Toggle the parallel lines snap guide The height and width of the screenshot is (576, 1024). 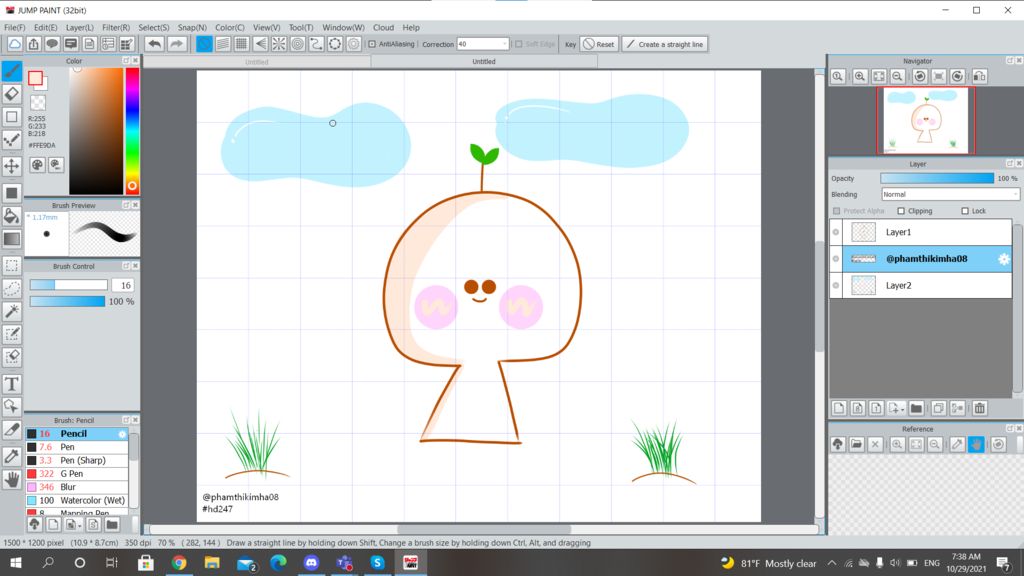(x=223, y=44)
